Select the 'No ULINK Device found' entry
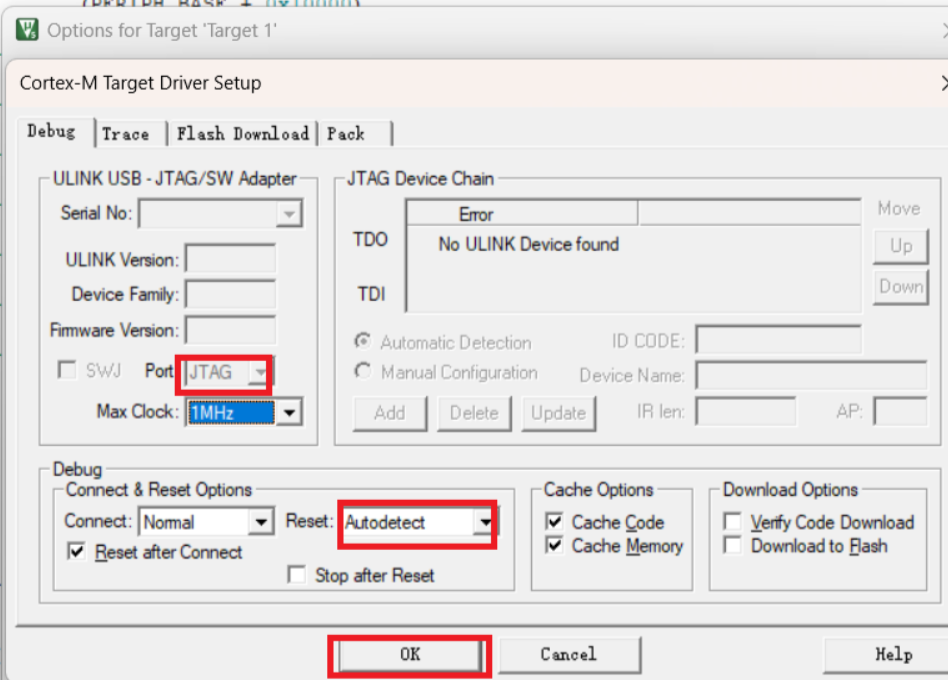Image resolution: width=948 pixels, height=680 pixels. [528, 244]
